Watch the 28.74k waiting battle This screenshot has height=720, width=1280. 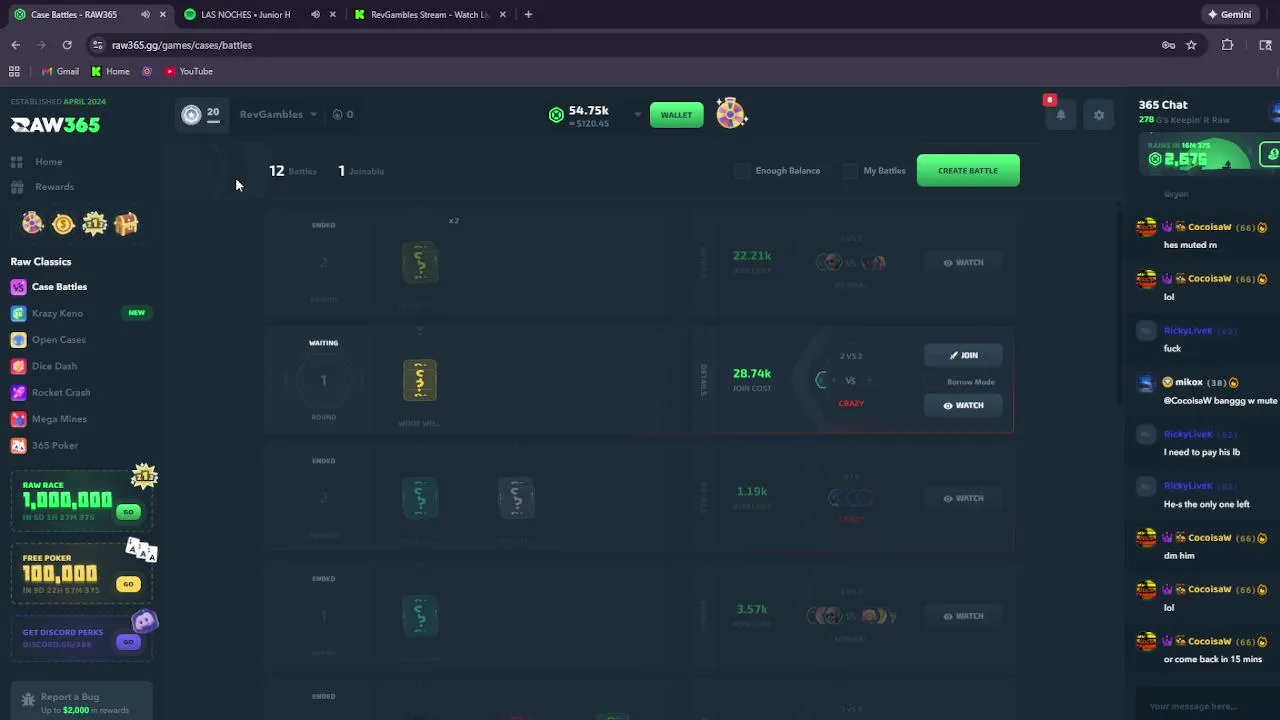pos(963,405)
